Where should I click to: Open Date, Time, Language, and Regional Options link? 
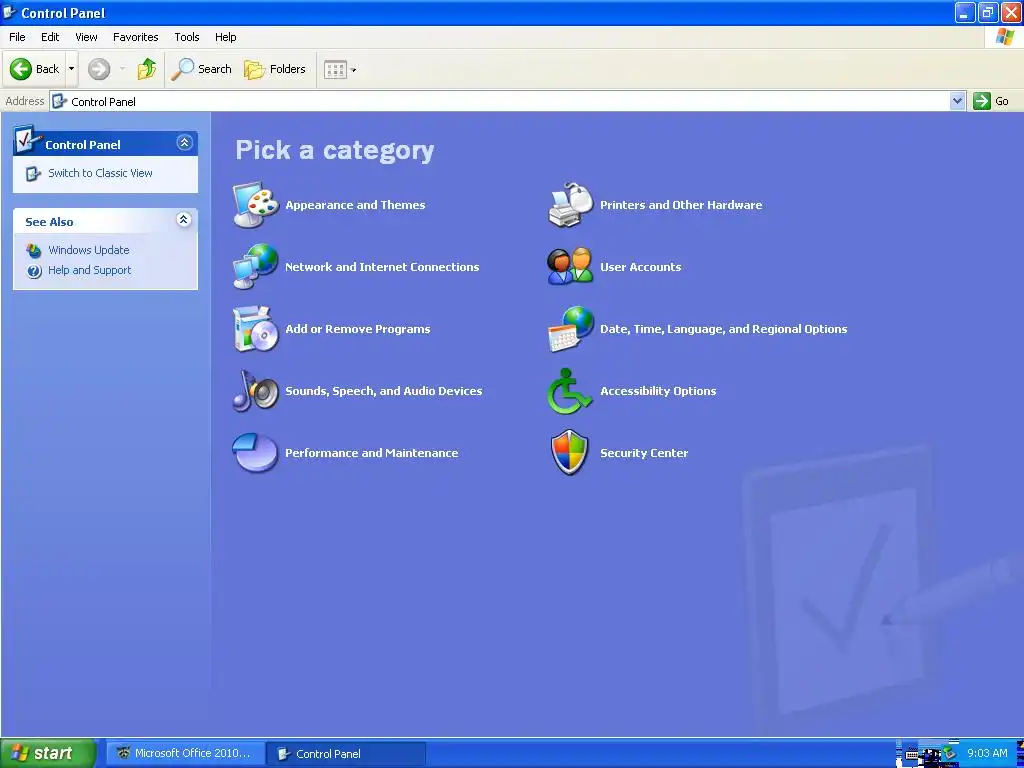[724, 328]
